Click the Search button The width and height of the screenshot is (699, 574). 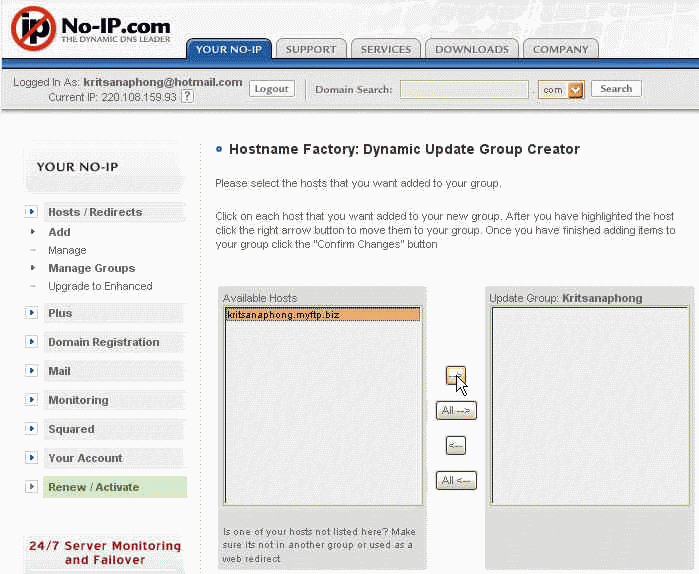616,88
